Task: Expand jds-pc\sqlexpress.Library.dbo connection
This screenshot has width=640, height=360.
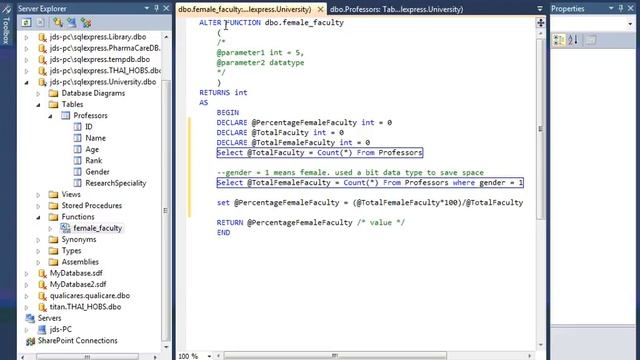Action: (x=27, y=37)
